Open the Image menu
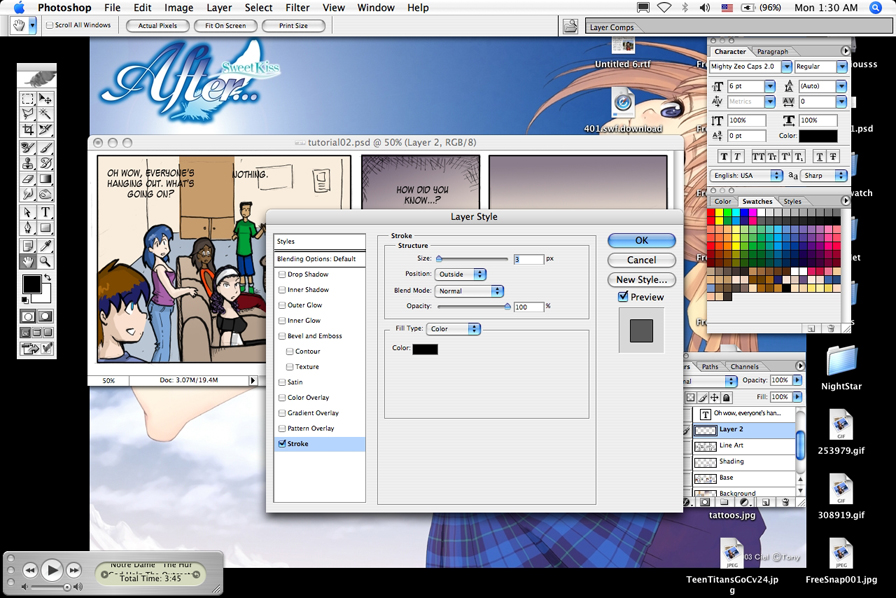This screenshot has width=896, height=598. (x=179, y=7)
